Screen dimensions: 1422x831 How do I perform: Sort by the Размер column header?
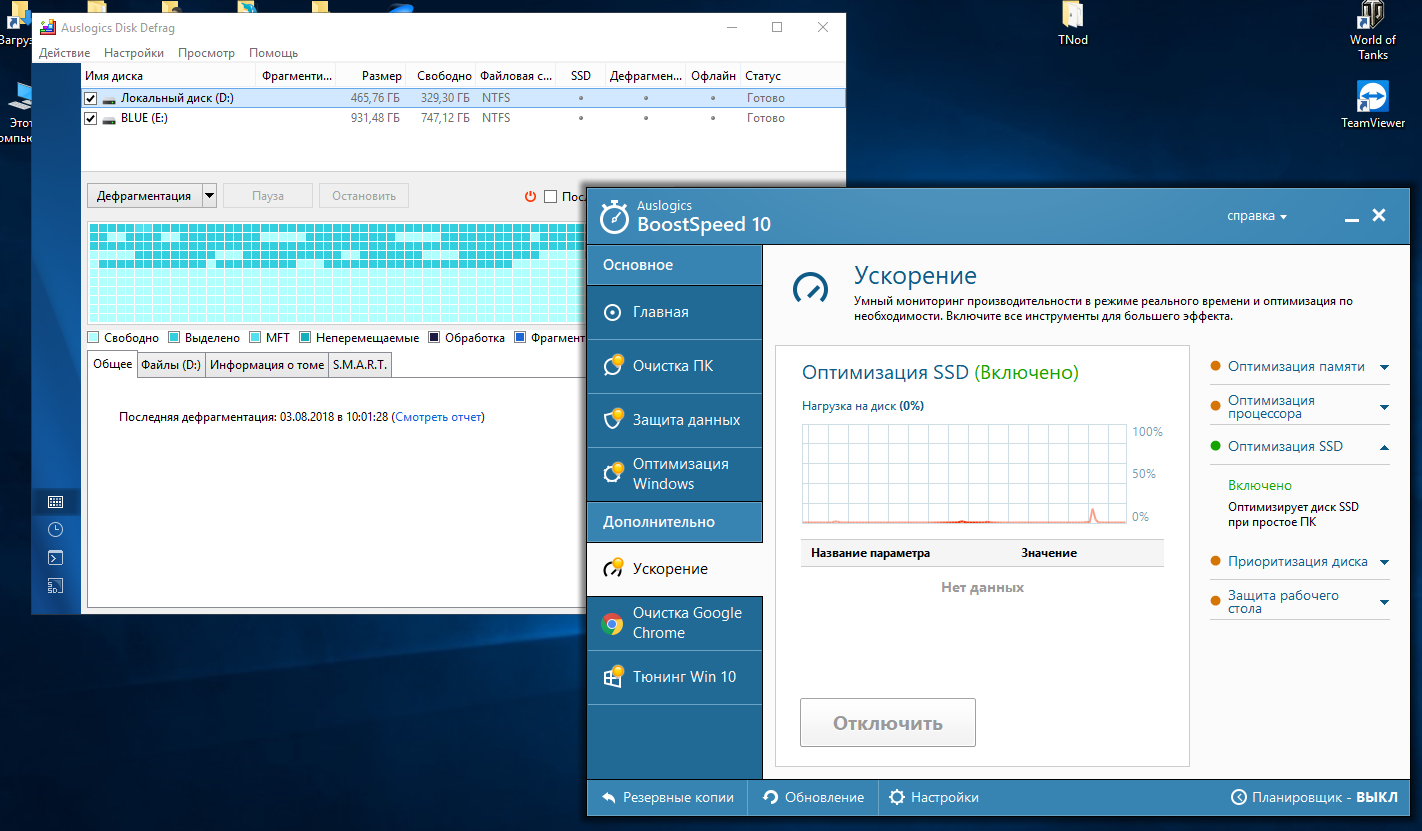371,76
